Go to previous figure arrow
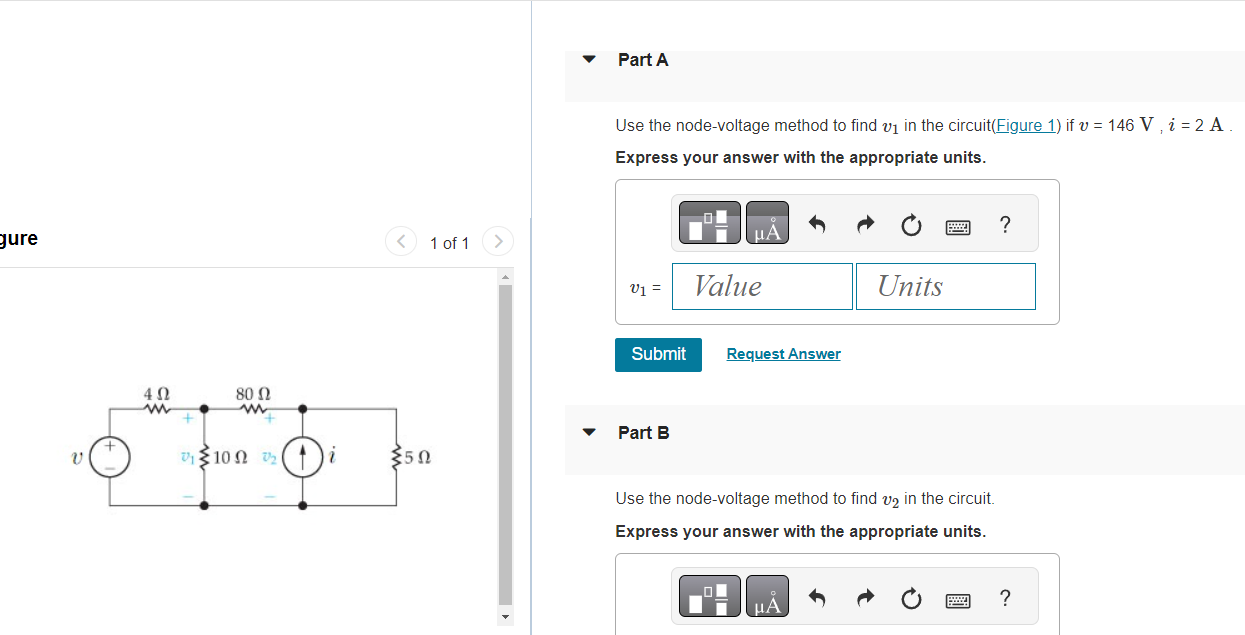 (401, 242)
